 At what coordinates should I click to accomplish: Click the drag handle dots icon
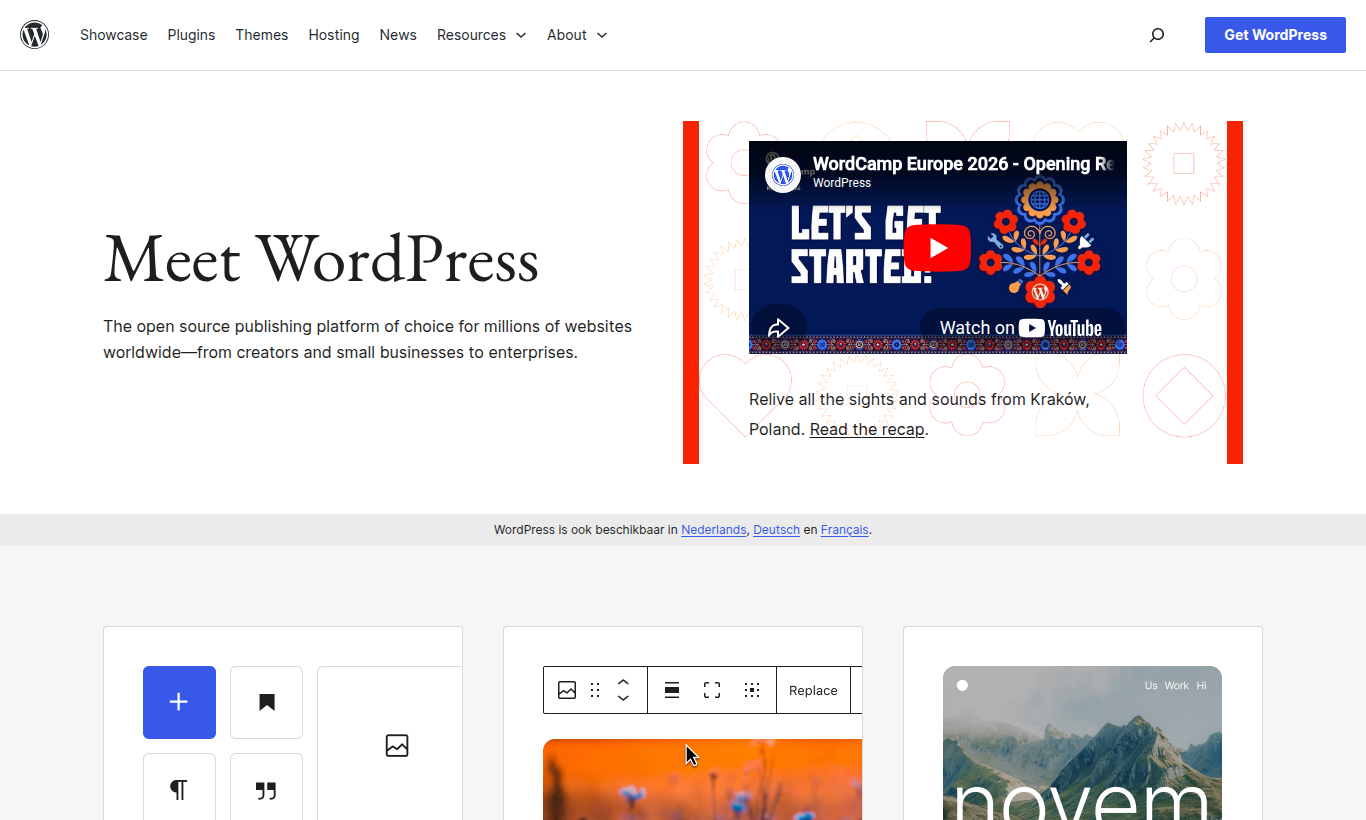click(x=595, y=690)
